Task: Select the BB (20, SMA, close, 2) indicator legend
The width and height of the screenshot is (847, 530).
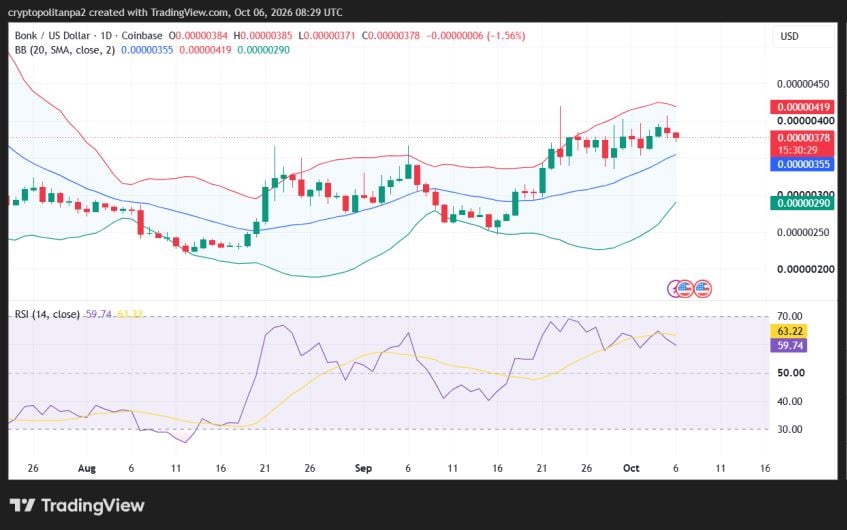Action: pyautogui.click(x=65, y=50)
